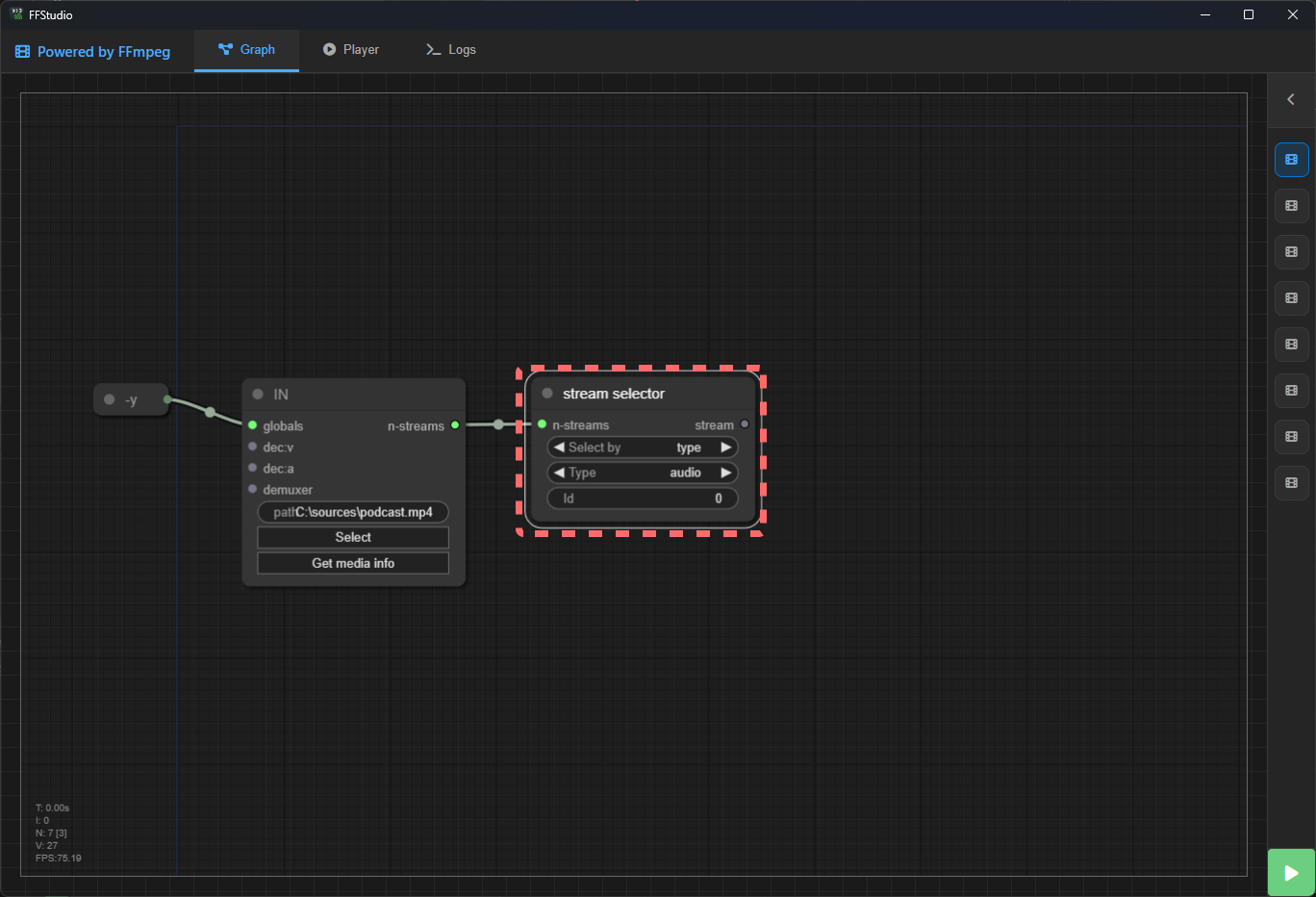Screen dimensions: 1316x897
Task: Click the stream selector node title dot
Action: pos(547,394)
